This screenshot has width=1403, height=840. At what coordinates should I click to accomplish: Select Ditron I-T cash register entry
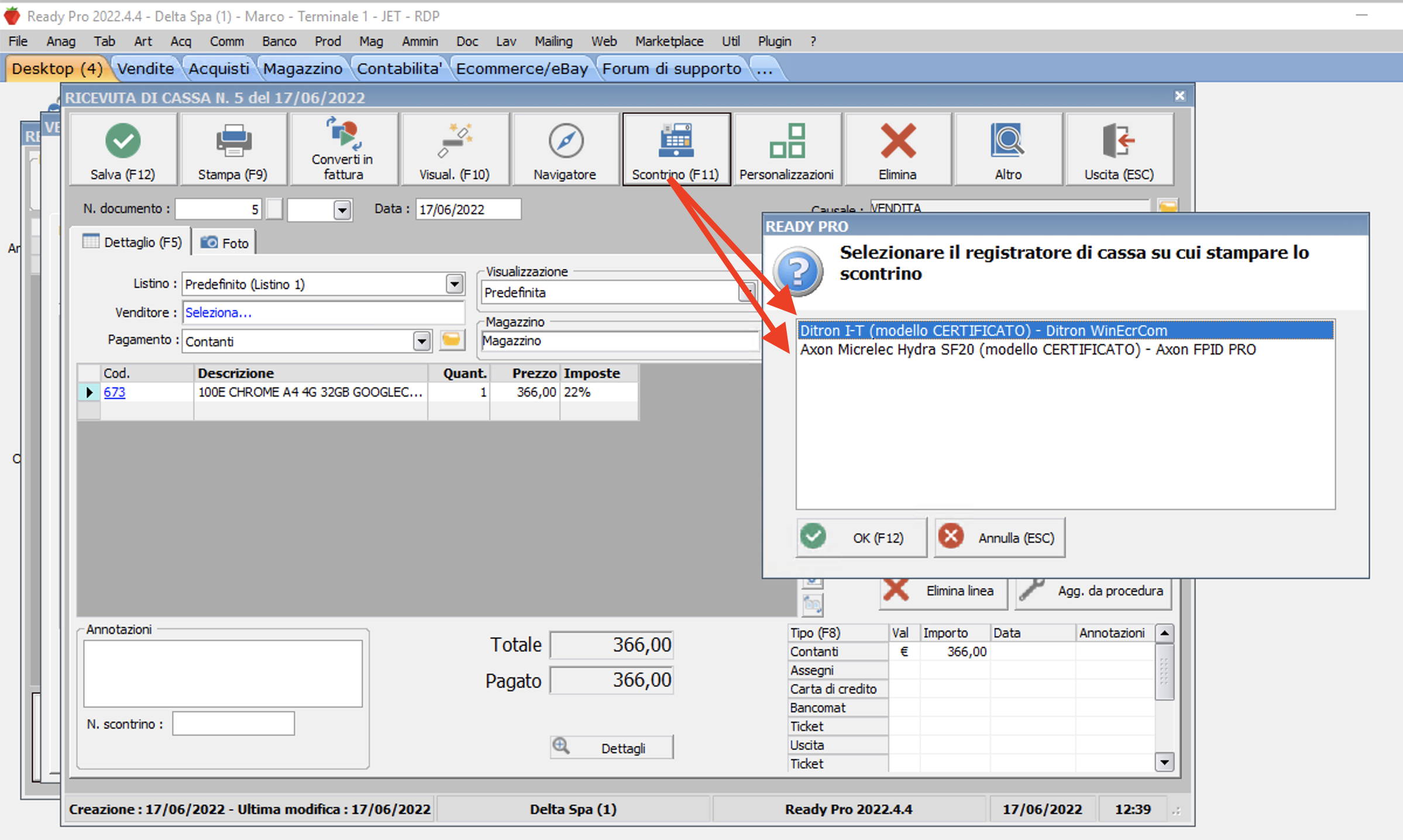pos(1065,331)
